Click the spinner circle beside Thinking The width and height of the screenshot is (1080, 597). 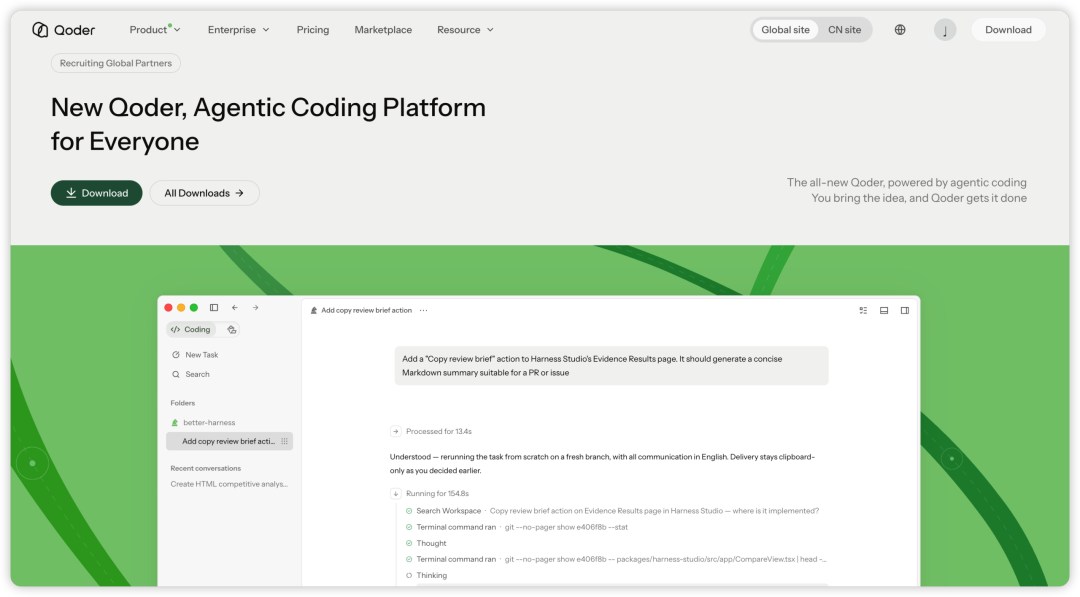(409, 576)
